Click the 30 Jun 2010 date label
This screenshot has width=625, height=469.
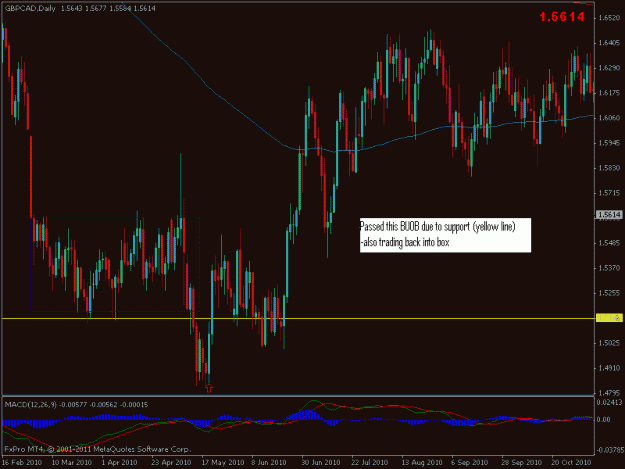point(321,462)
